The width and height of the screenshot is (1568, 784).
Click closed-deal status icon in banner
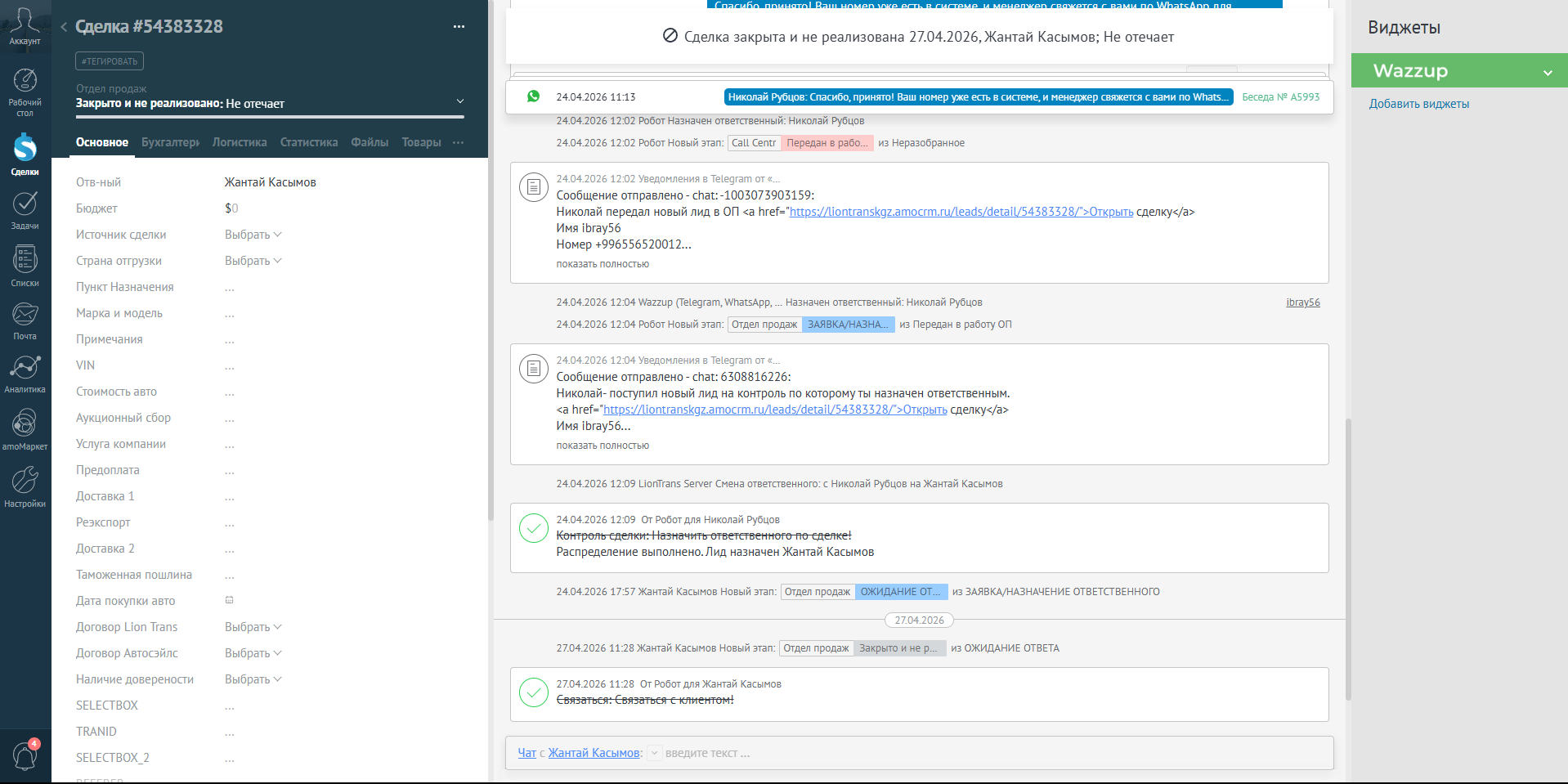click(x=670, y=36)
